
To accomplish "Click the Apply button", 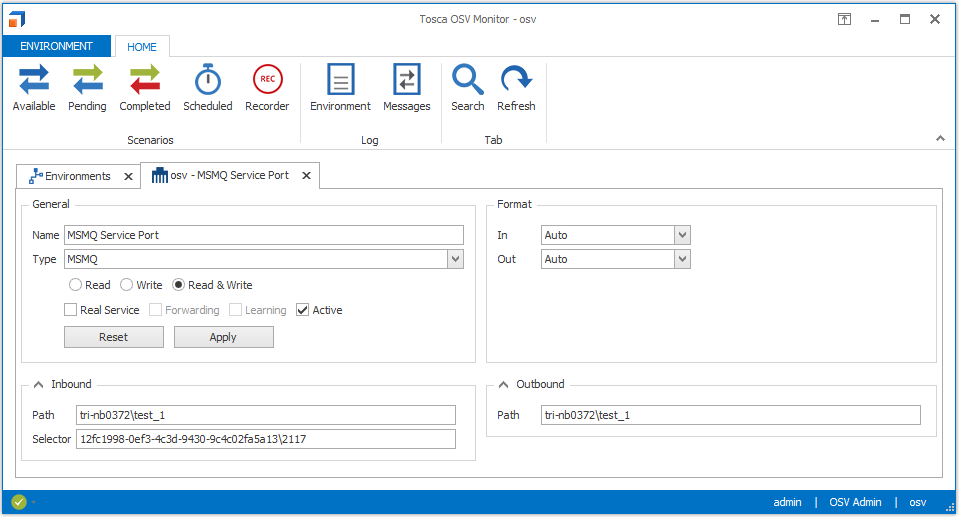I will (x=223, y=337).
